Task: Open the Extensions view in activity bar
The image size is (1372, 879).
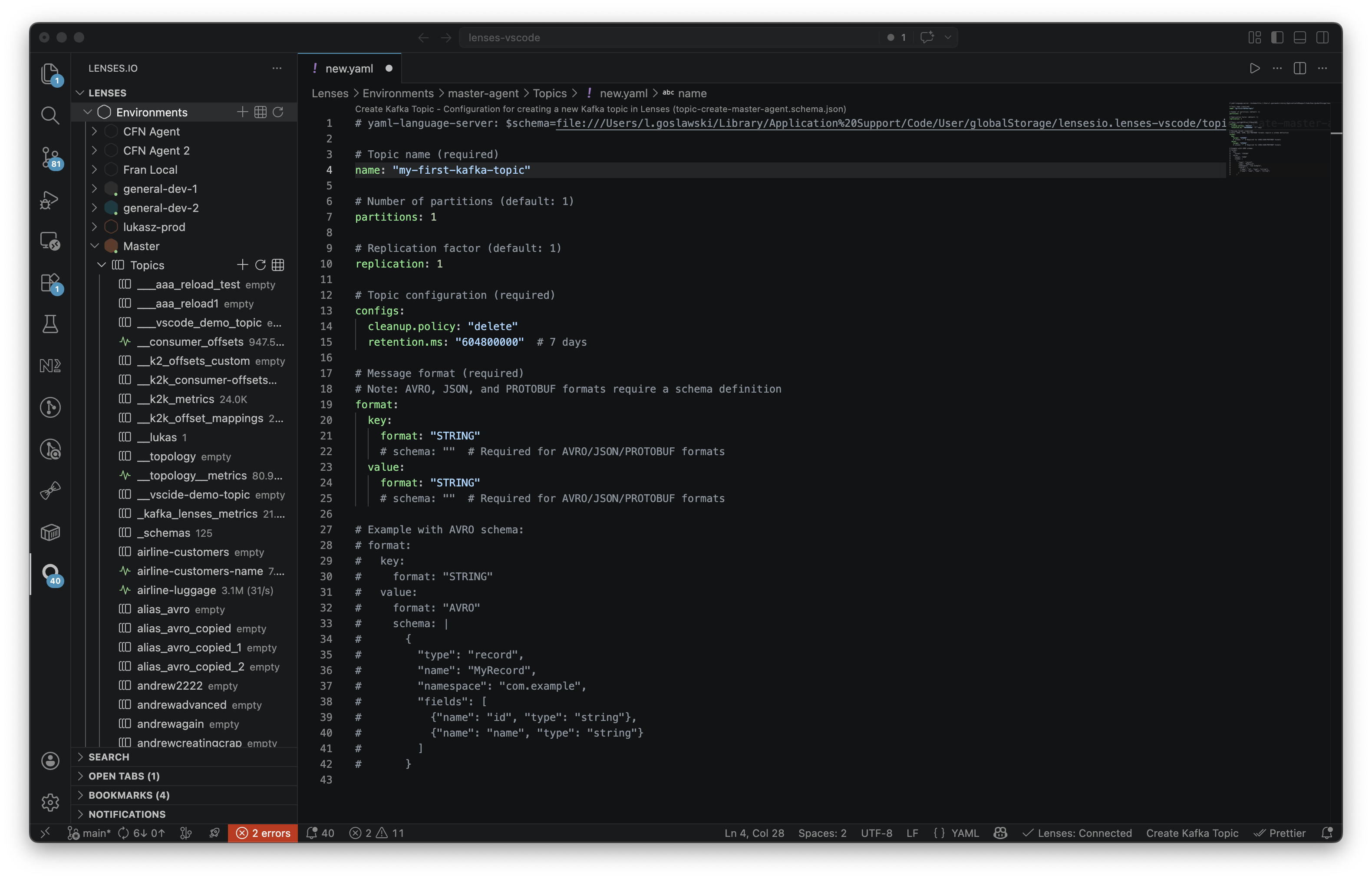Action: click(x=50, y=283)
